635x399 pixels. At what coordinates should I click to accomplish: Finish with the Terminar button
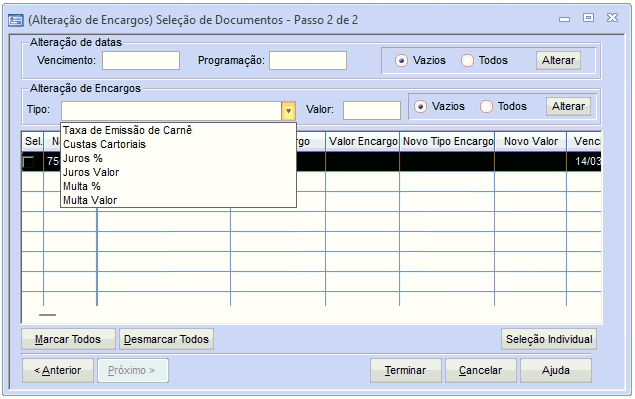pos(405,371)
